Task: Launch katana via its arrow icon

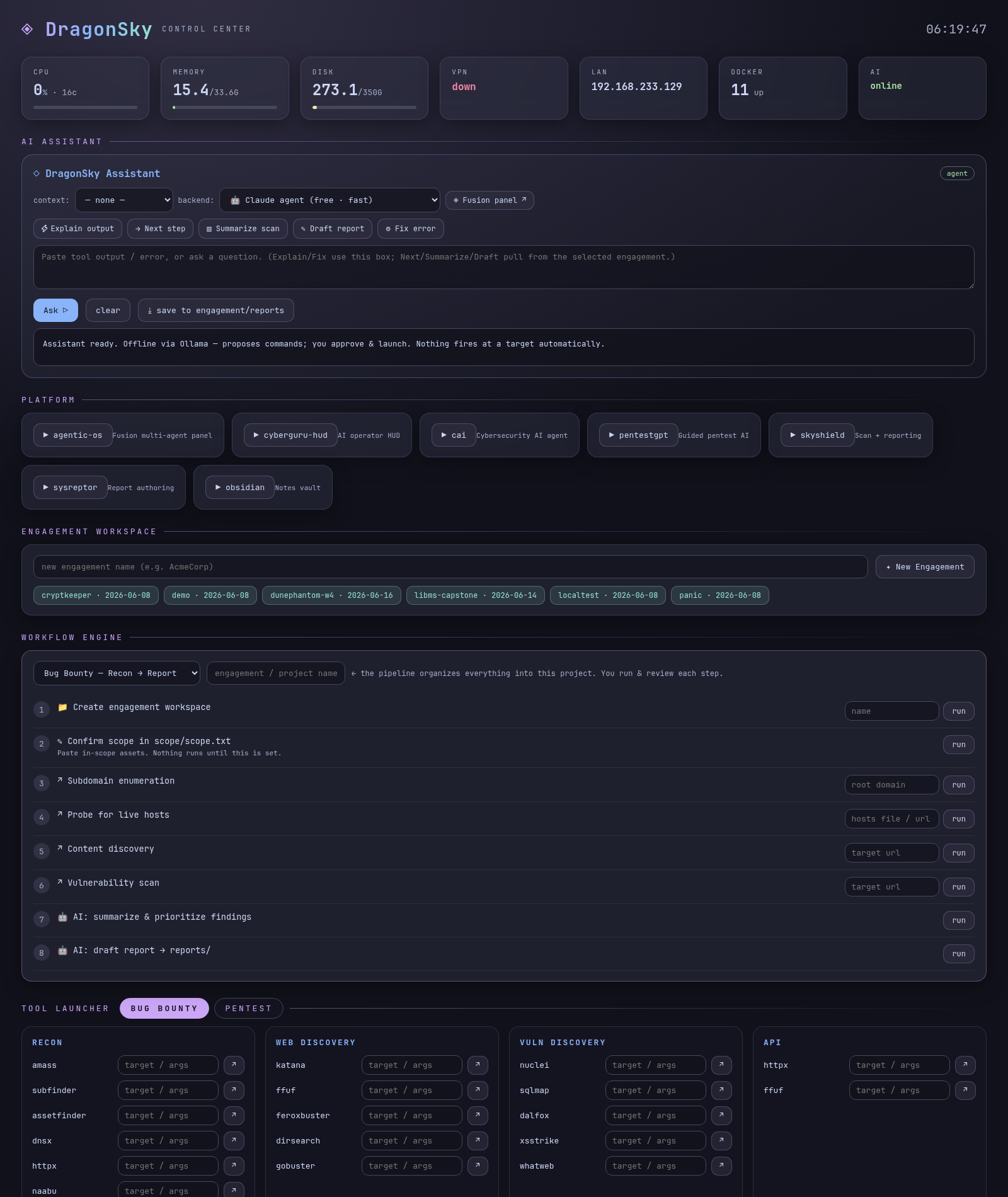Action: click(478, 1065)
